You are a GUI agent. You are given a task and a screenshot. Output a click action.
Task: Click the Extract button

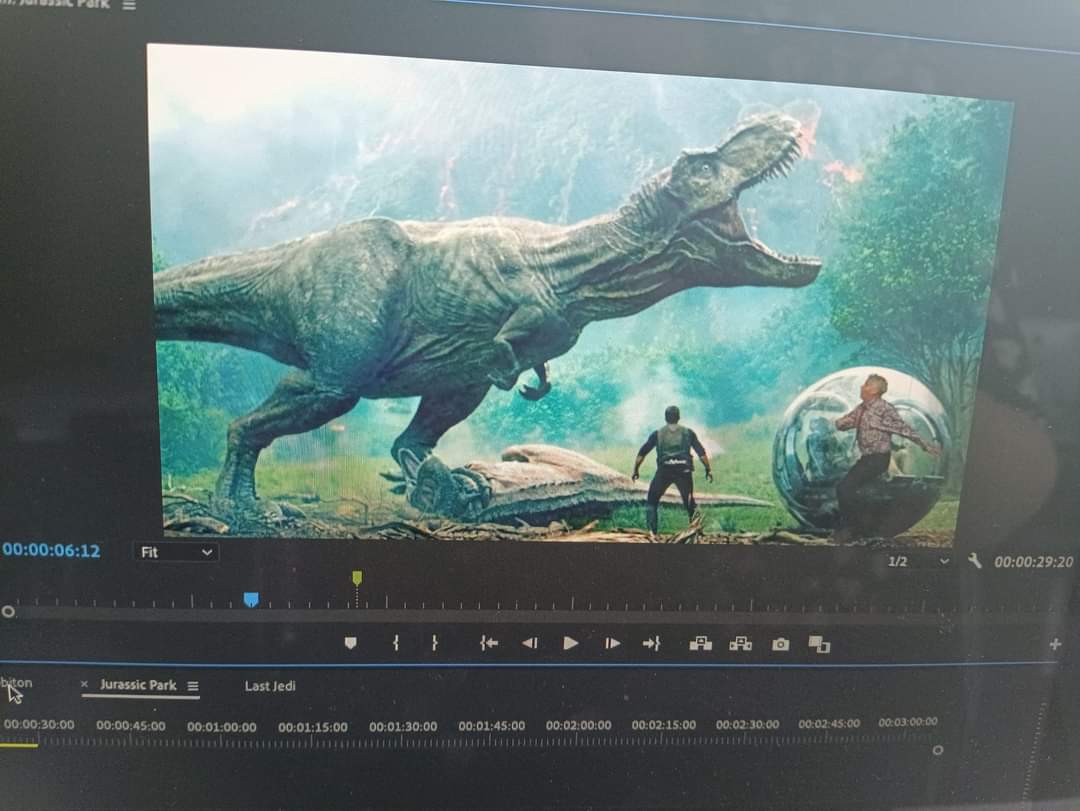point(740,644)
